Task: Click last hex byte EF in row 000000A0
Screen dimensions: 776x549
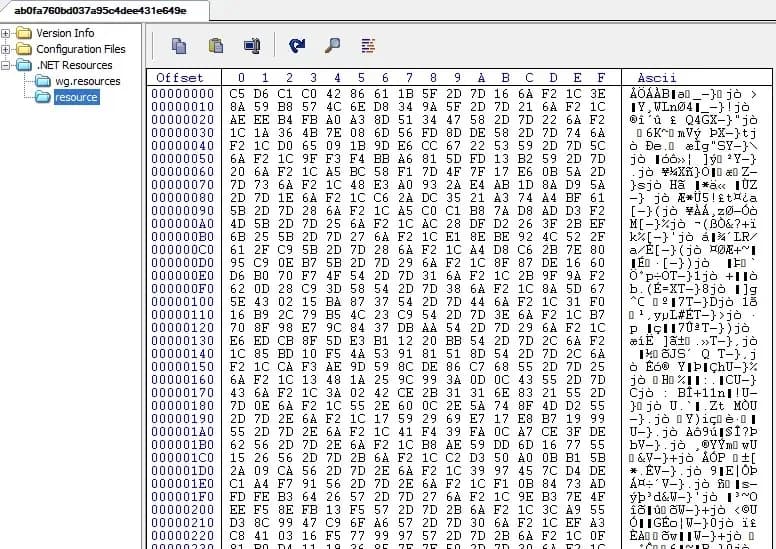Action: coord(597,224)
